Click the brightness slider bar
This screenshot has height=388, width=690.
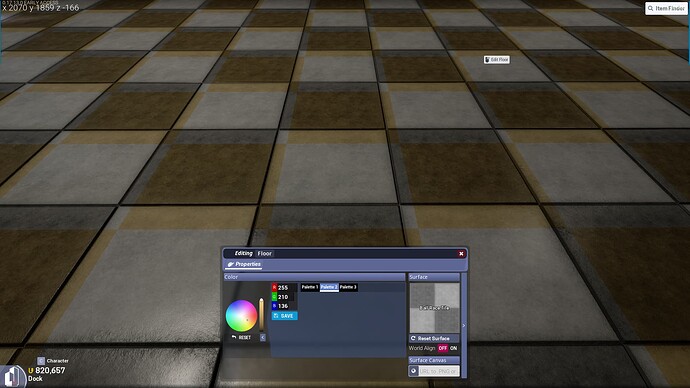(x=261, y=315)
